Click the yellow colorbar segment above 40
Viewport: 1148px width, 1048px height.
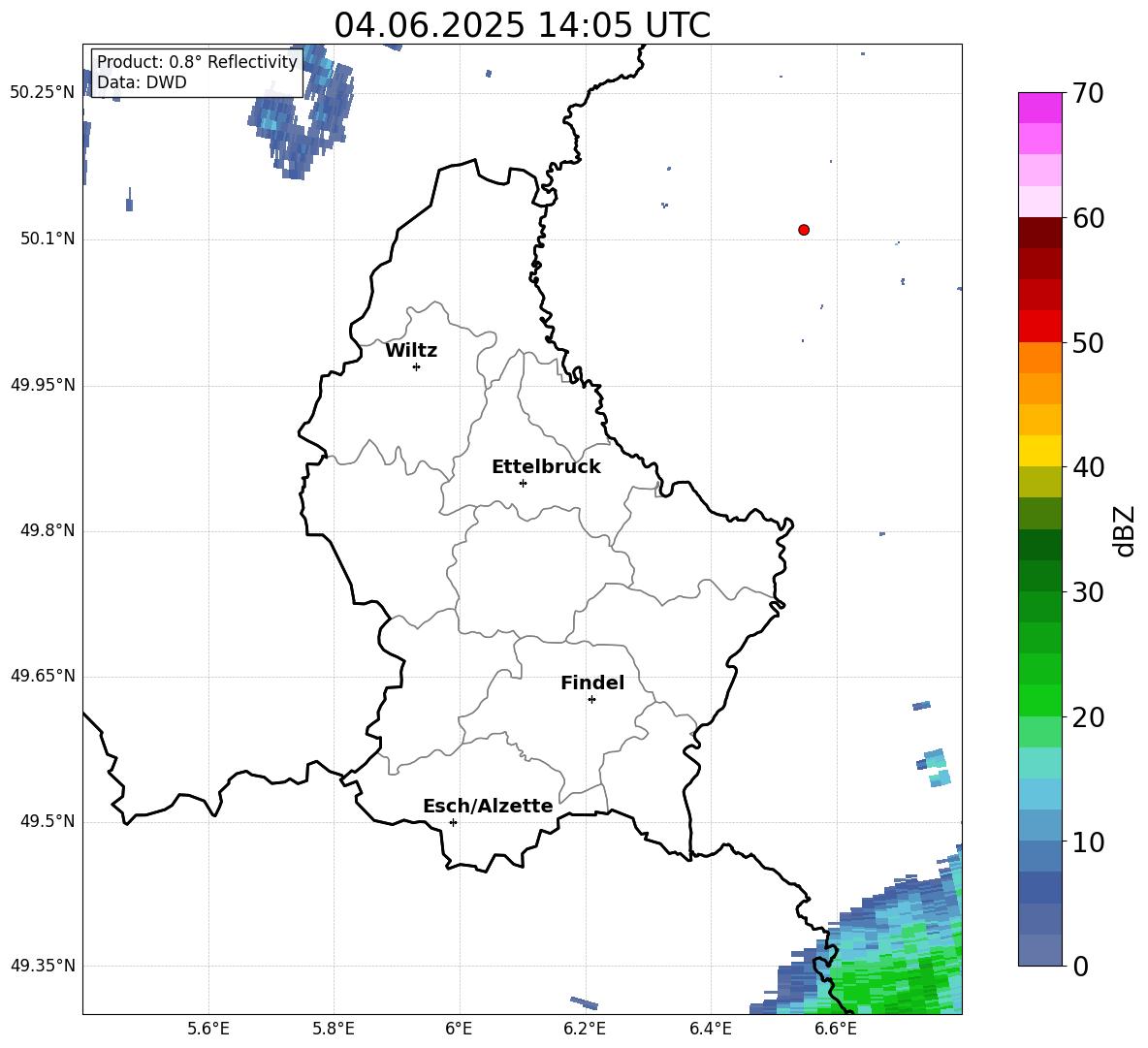click(1039, 451)
